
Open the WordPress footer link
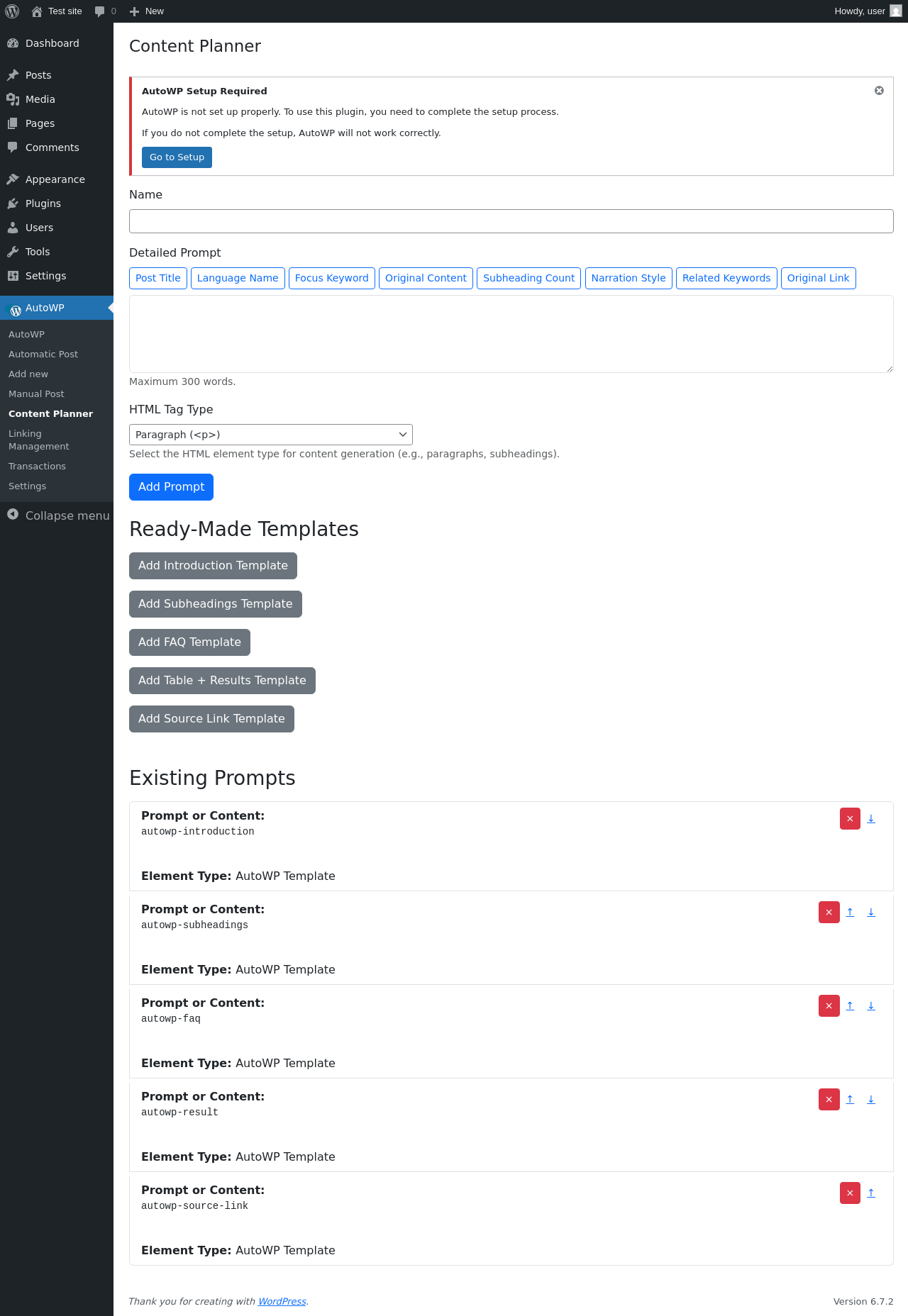[282, 1302]
